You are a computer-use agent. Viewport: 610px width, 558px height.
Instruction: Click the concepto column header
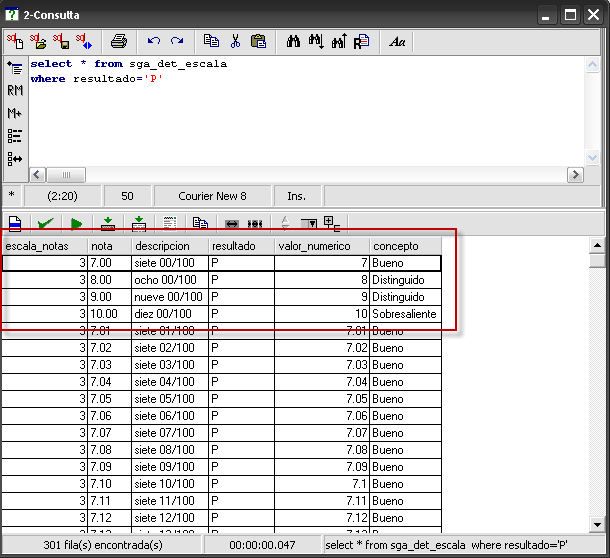click(x=405, y=246)
